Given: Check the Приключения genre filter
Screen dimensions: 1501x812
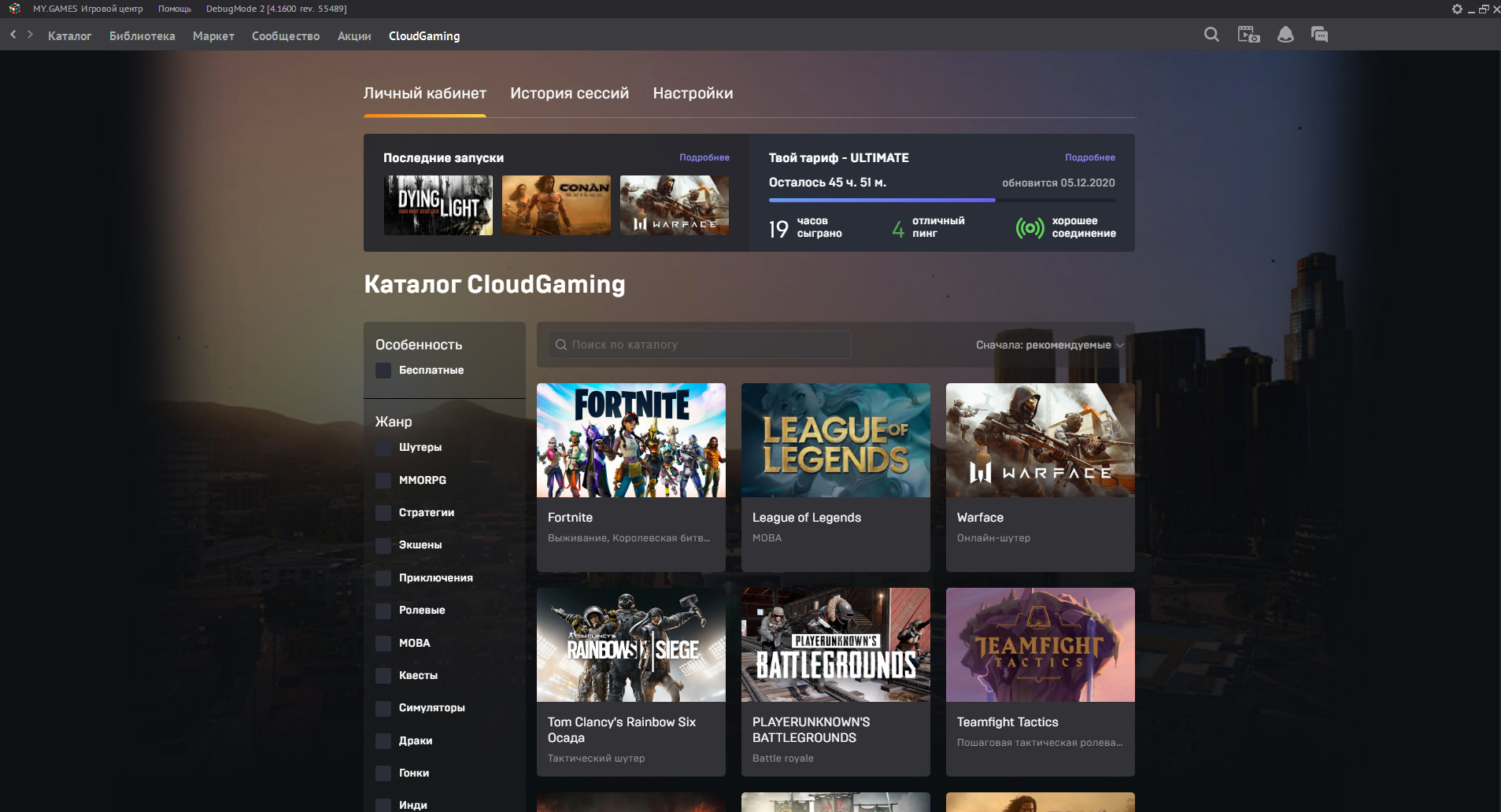Looking at the screenshot, I should pos(383,578).
